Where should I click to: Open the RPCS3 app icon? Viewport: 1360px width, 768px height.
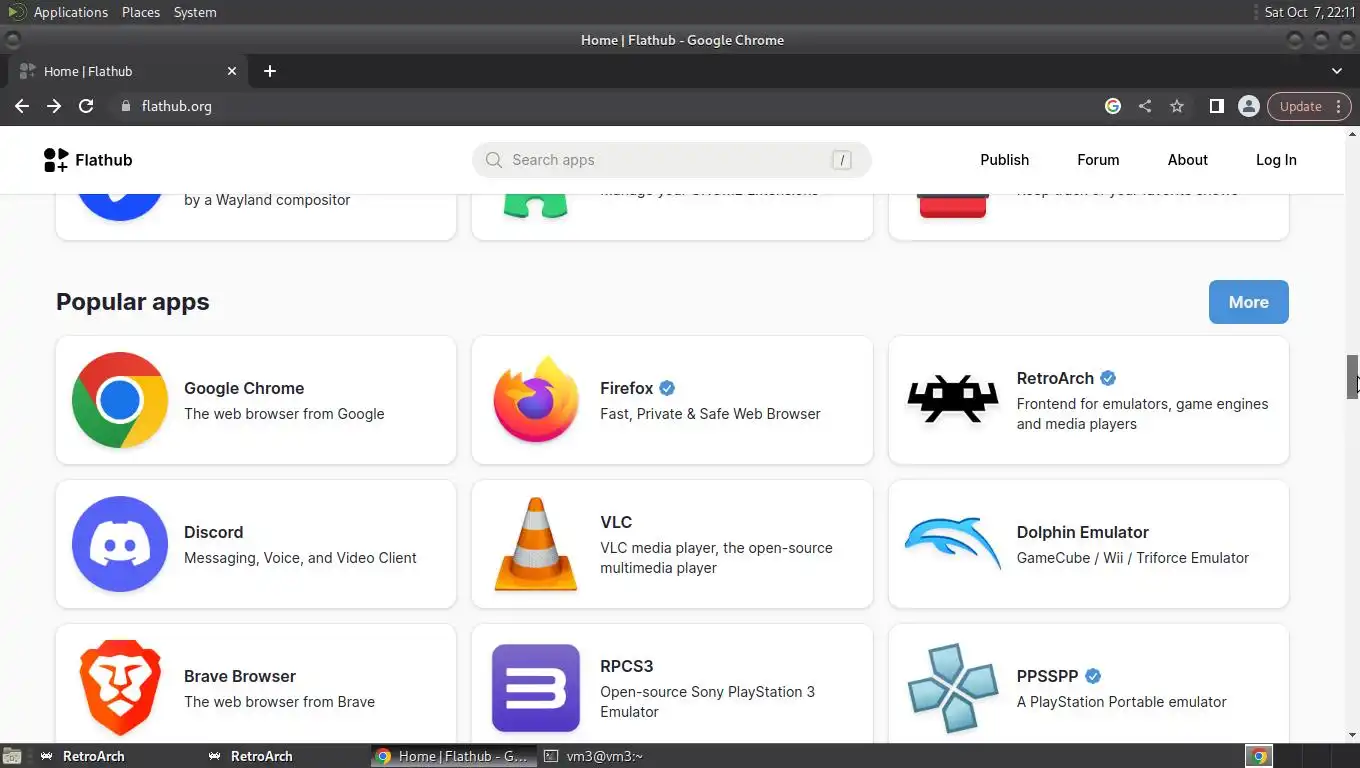[x=536, y=688]
